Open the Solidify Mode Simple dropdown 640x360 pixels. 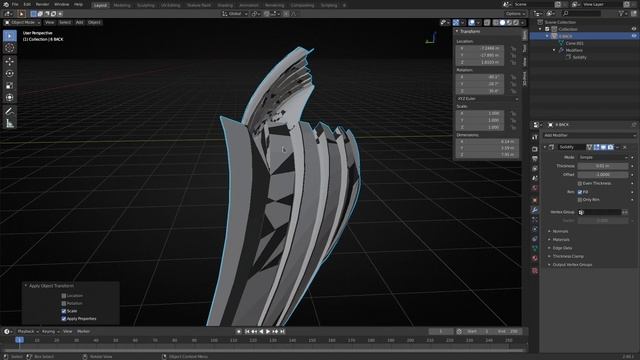603,157
